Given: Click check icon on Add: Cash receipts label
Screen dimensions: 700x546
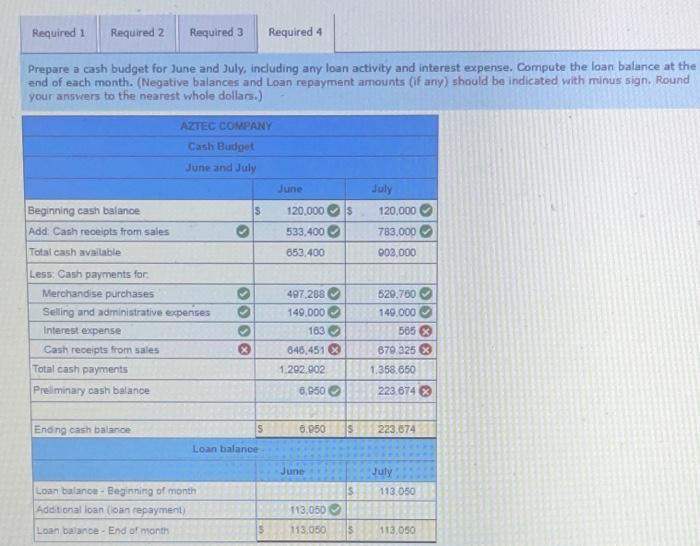Looking at the screenshot, I should (242, 231).
